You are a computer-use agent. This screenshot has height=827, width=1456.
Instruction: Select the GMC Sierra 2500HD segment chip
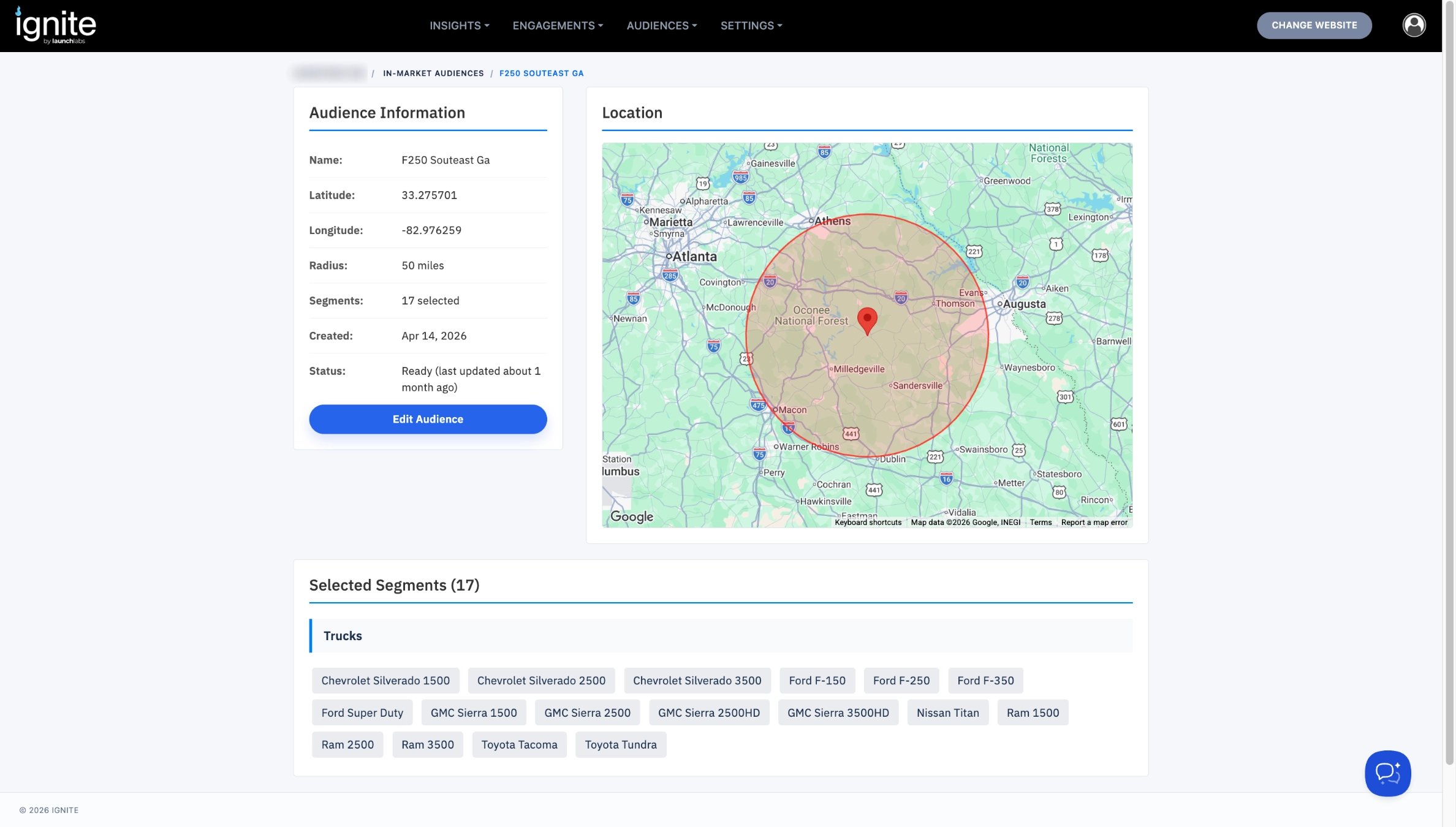click(709, 713)
